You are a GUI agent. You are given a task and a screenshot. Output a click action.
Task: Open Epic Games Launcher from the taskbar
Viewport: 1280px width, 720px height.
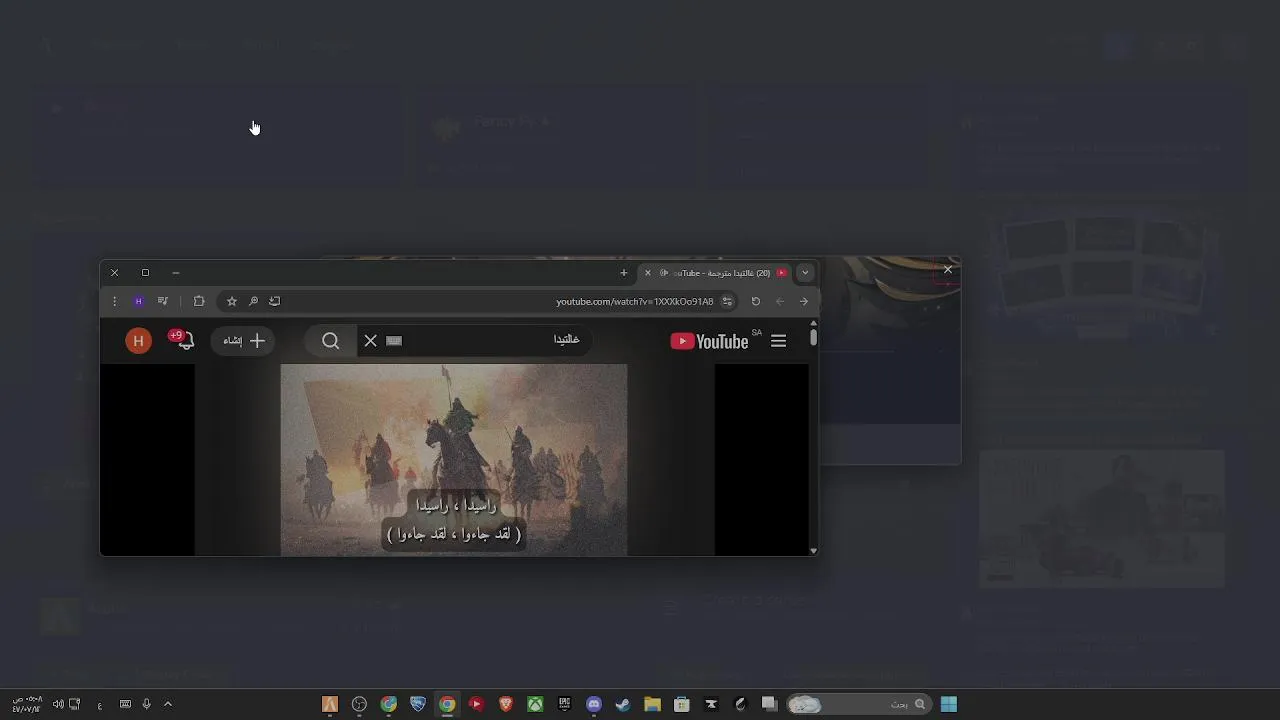[565, 704]
